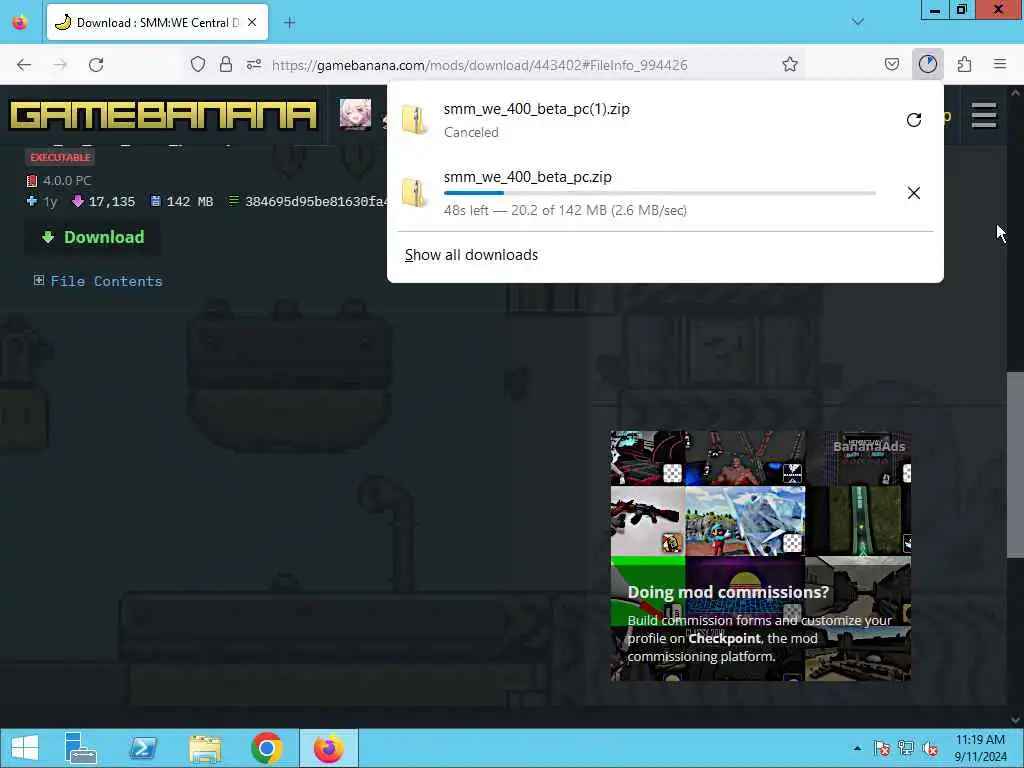Go back to the previous page
The width and height of the screenshot is (1024, 768).
24,65
